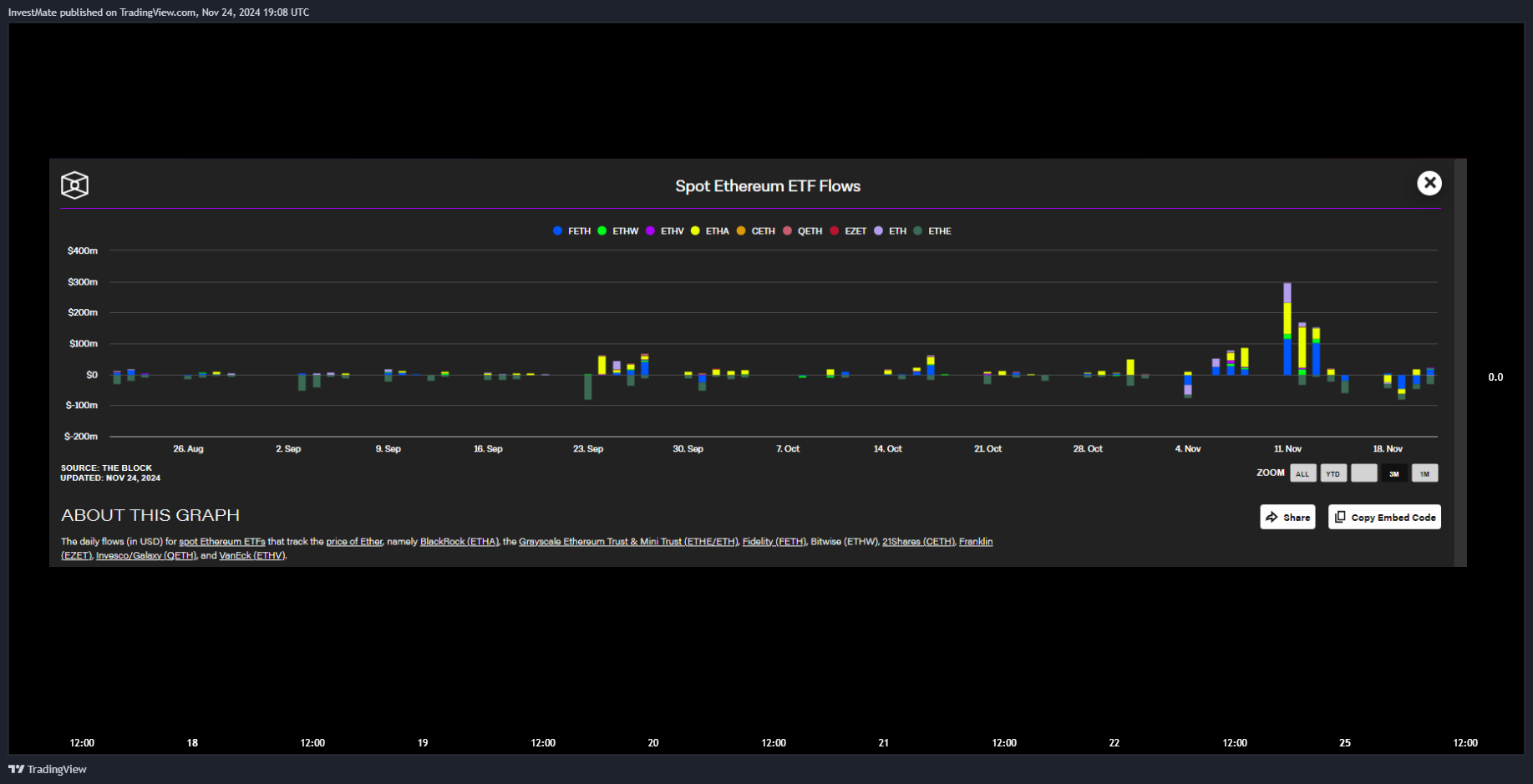This screenshot has width=1533, height=784.
Task: Set chart zoom to YTD
Action: (1333, 473)
